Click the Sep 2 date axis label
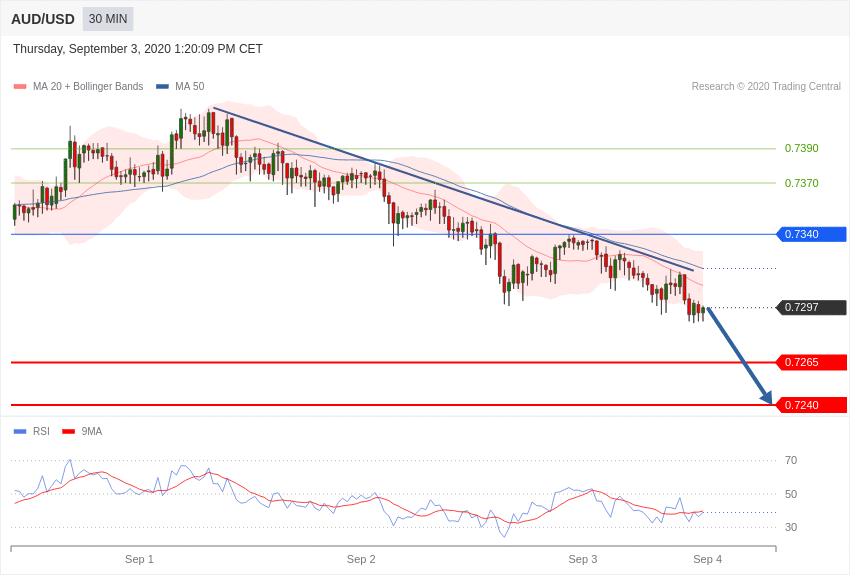Screen dimensions: 850x576 tap(361, 559)
